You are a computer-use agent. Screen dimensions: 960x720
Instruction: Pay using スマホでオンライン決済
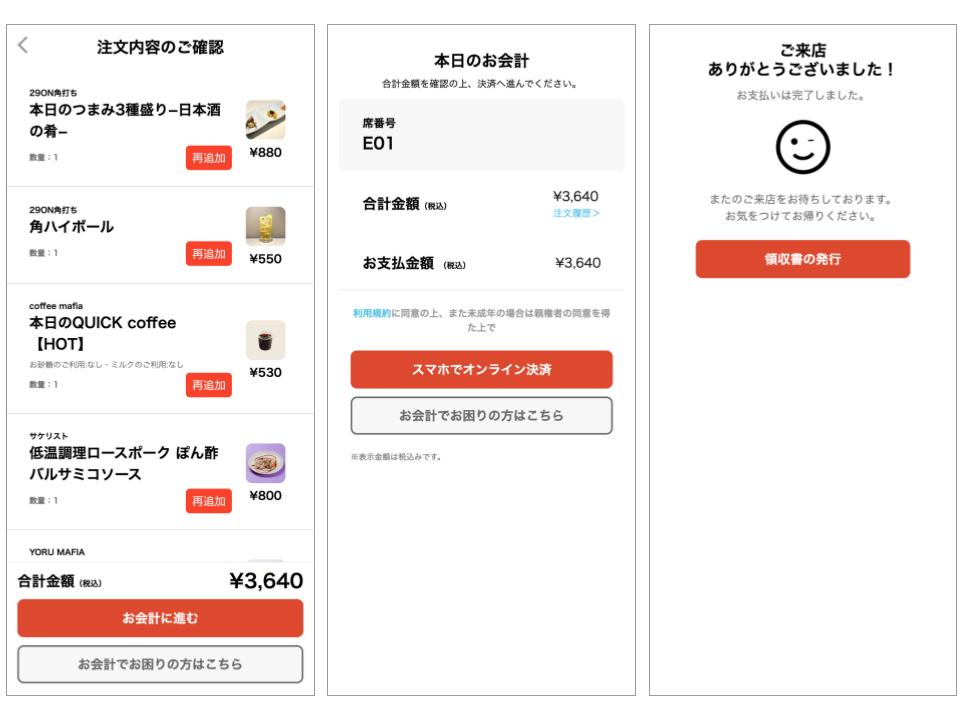point(481,369)
